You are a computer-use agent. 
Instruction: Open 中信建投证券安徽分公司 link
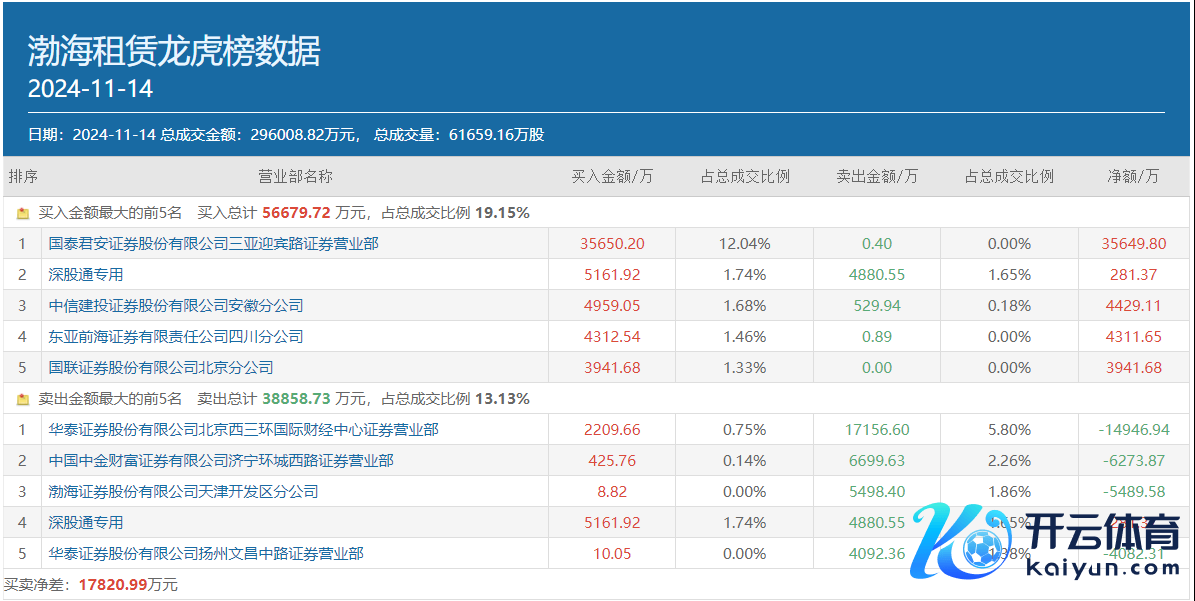point(175,305)
